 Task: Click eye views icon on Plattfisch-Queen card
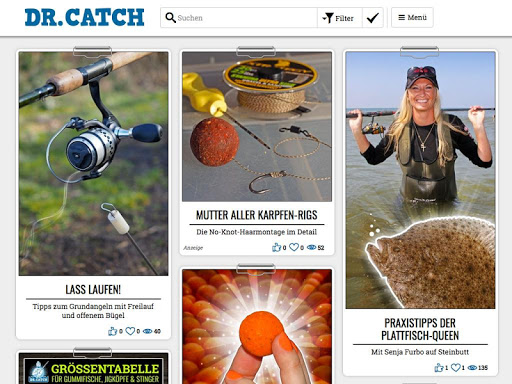point(472,368)
